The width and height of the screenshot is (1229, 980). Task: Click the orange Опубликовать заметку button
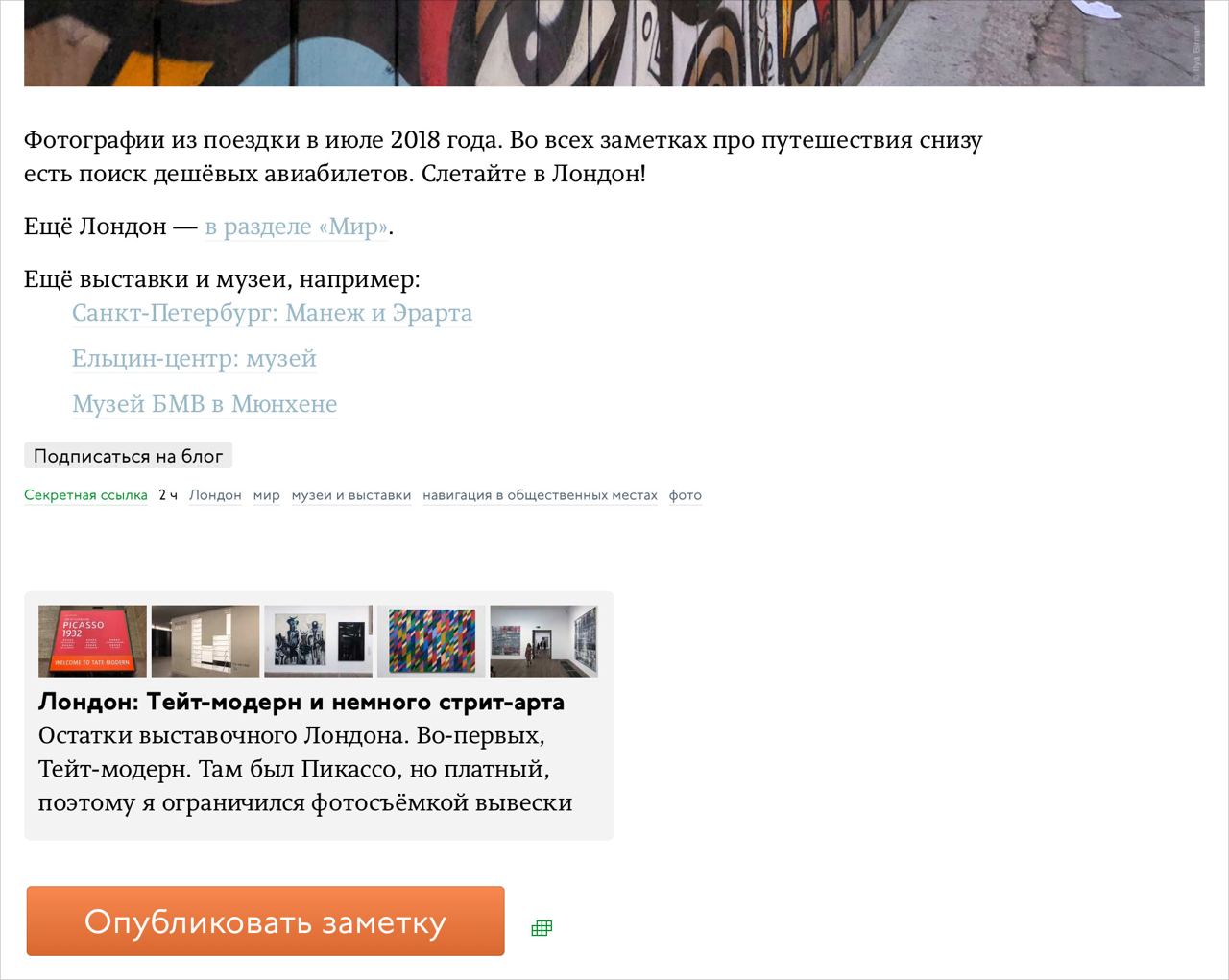(x=265, y=921)
